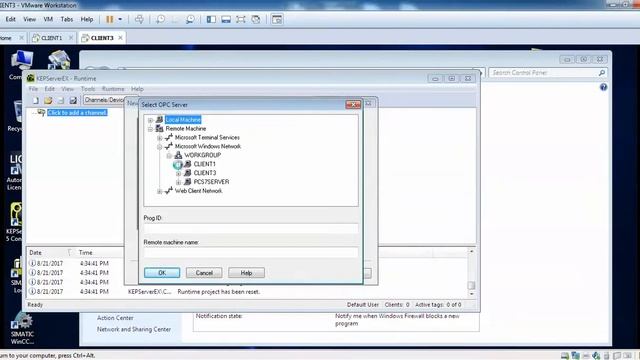Click the Open project folder icon in KEPServerEX
The height and width of the screenshot is (360, 640).
tap(48, 100)
